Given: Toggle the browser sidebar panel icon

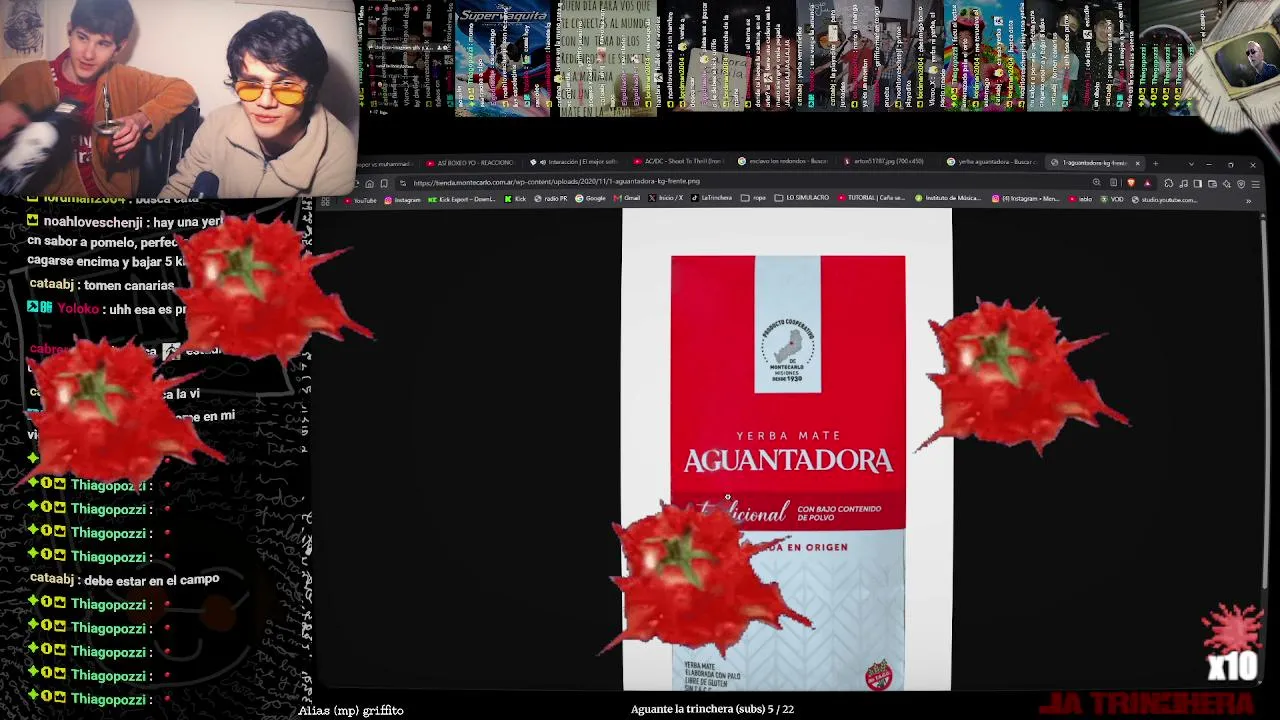Looking at the screenshot, I should [1198, 183].
